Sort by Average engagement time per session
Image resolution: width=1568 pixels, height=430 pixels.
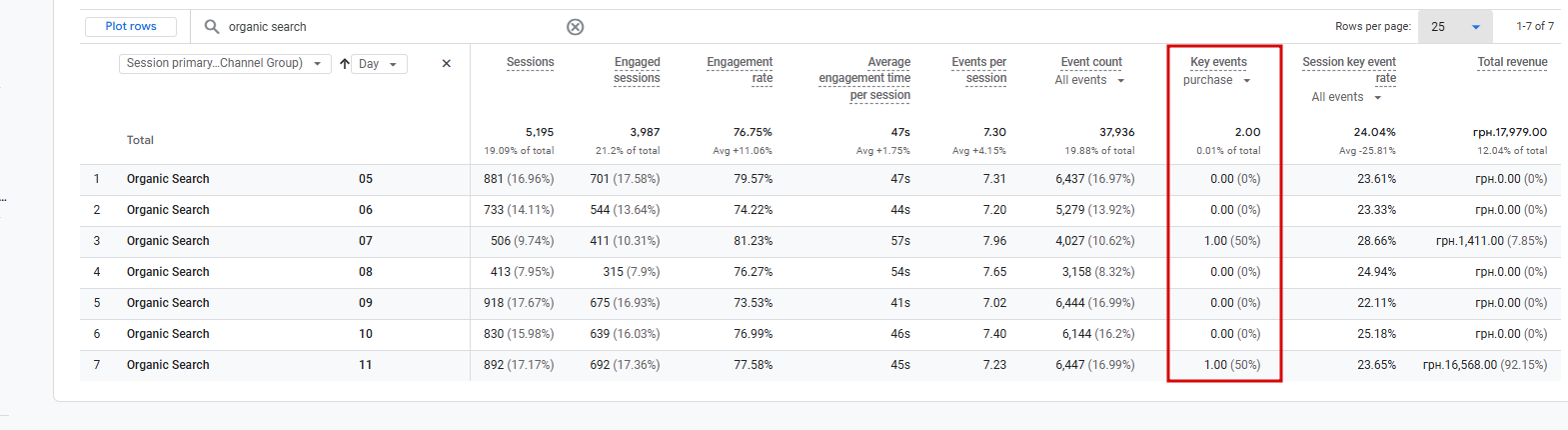click(x=864, y=78)
